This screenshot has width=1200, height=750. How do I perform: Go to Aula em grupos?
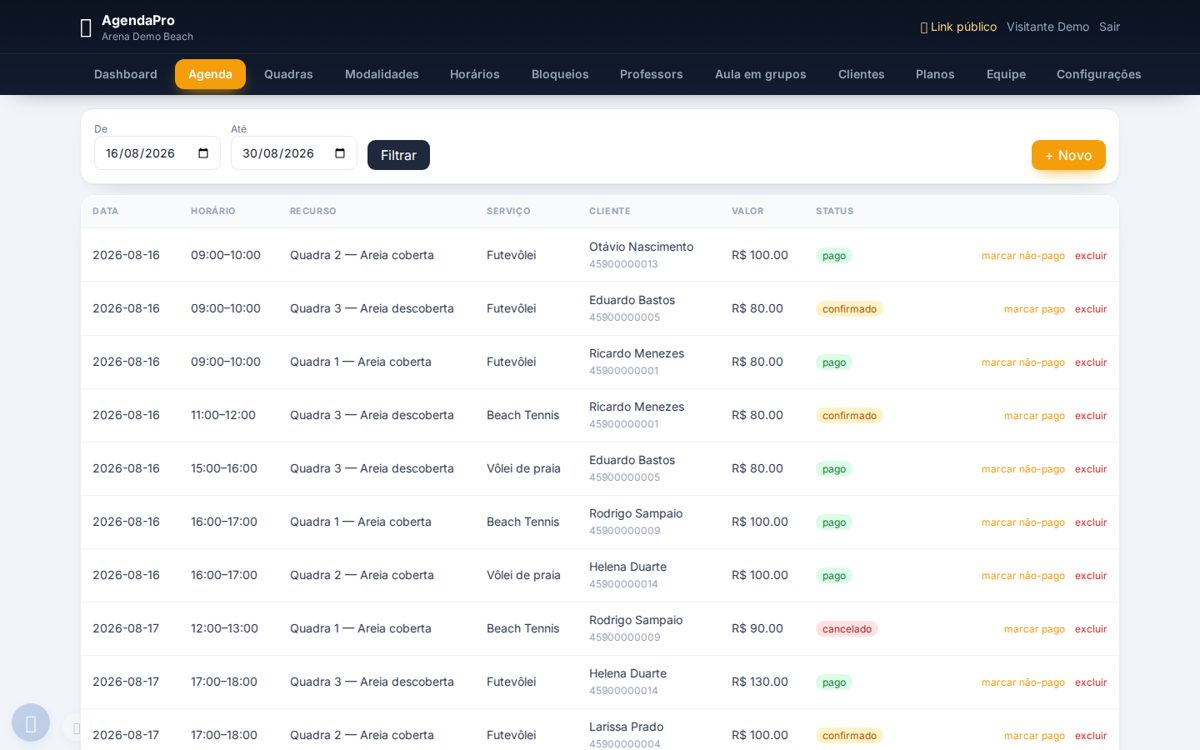tap(760, 74)
